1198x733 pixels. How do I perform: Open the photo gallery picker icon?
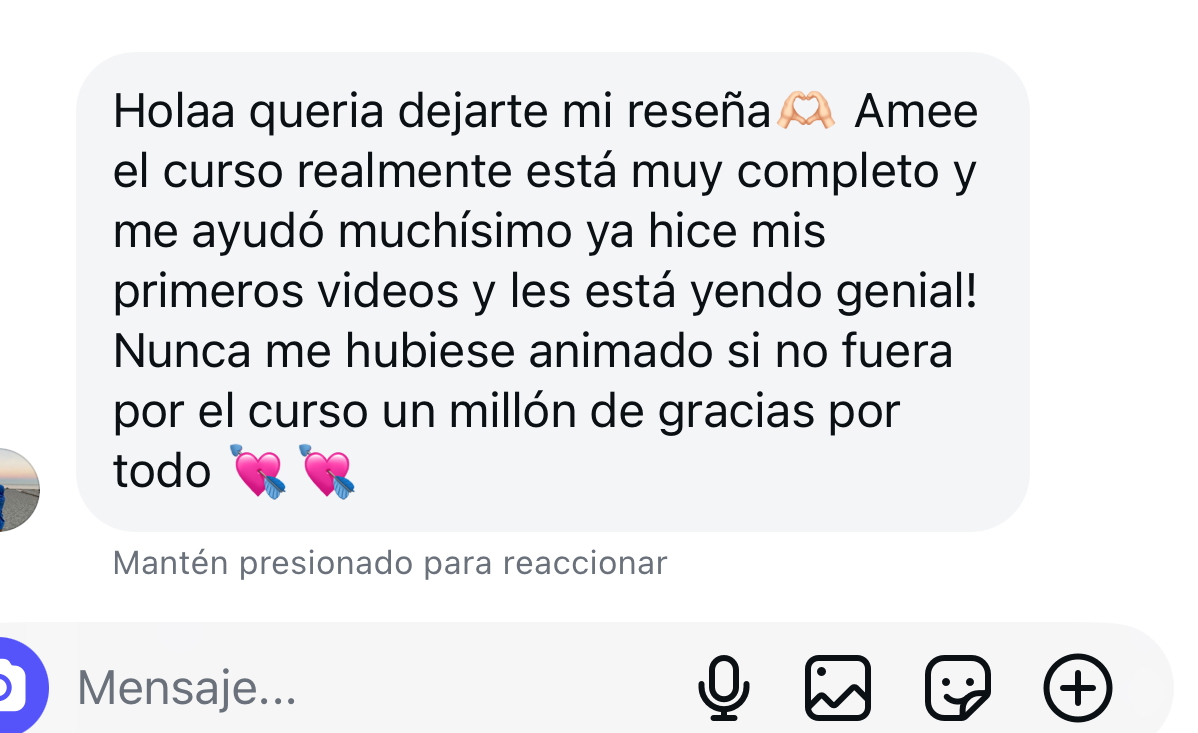tap(838, 688)
